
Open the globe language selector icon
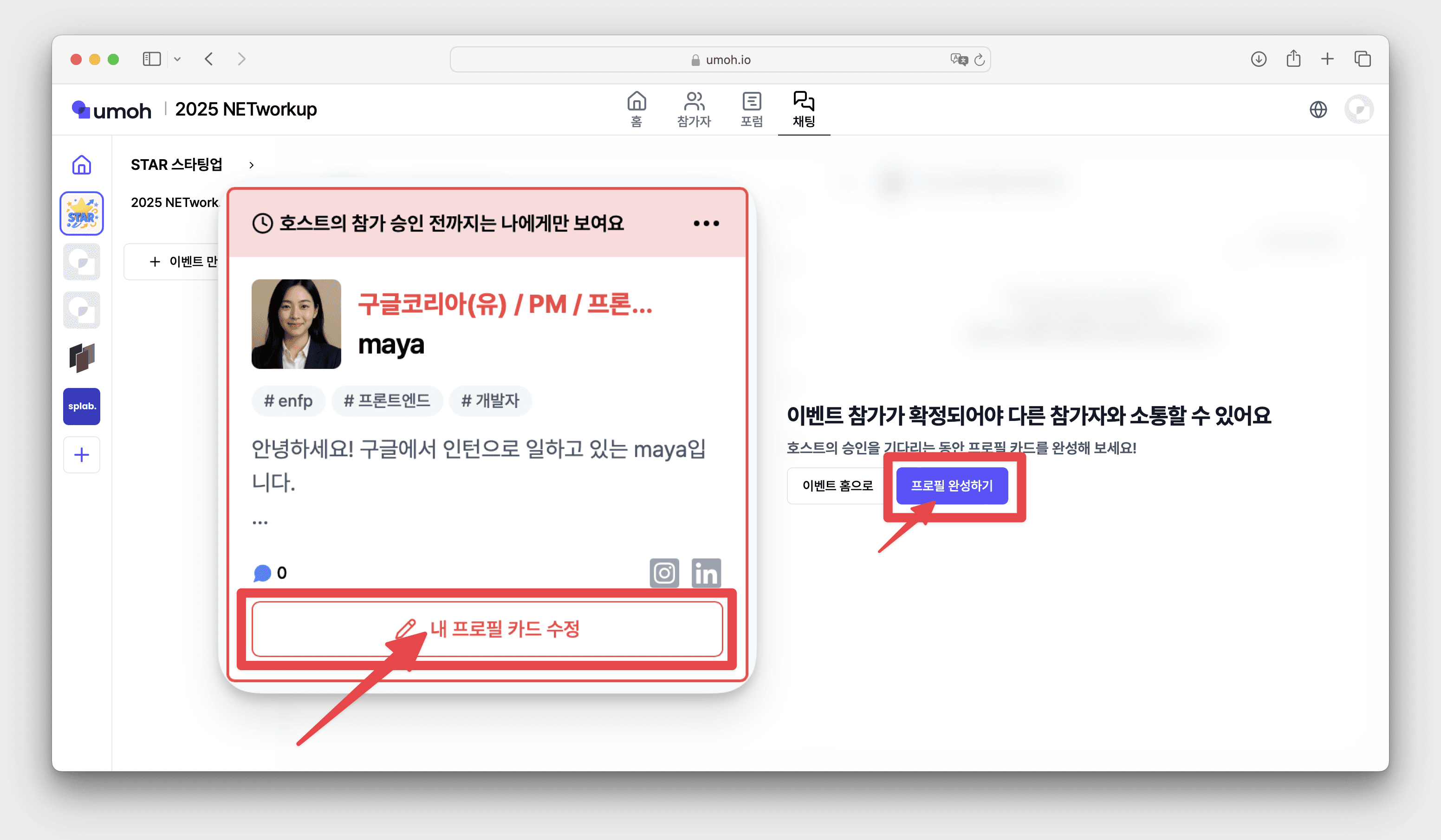(x=1318, y=109)
